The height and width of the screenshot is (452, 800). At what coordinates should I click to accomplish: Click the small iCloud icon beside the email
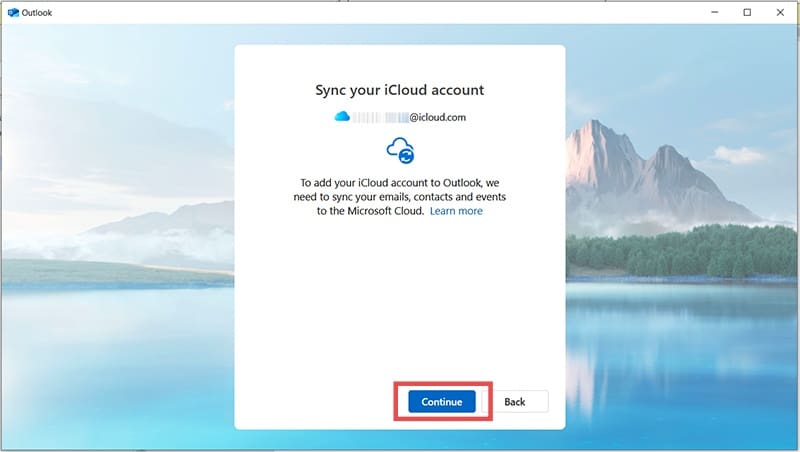342,117
